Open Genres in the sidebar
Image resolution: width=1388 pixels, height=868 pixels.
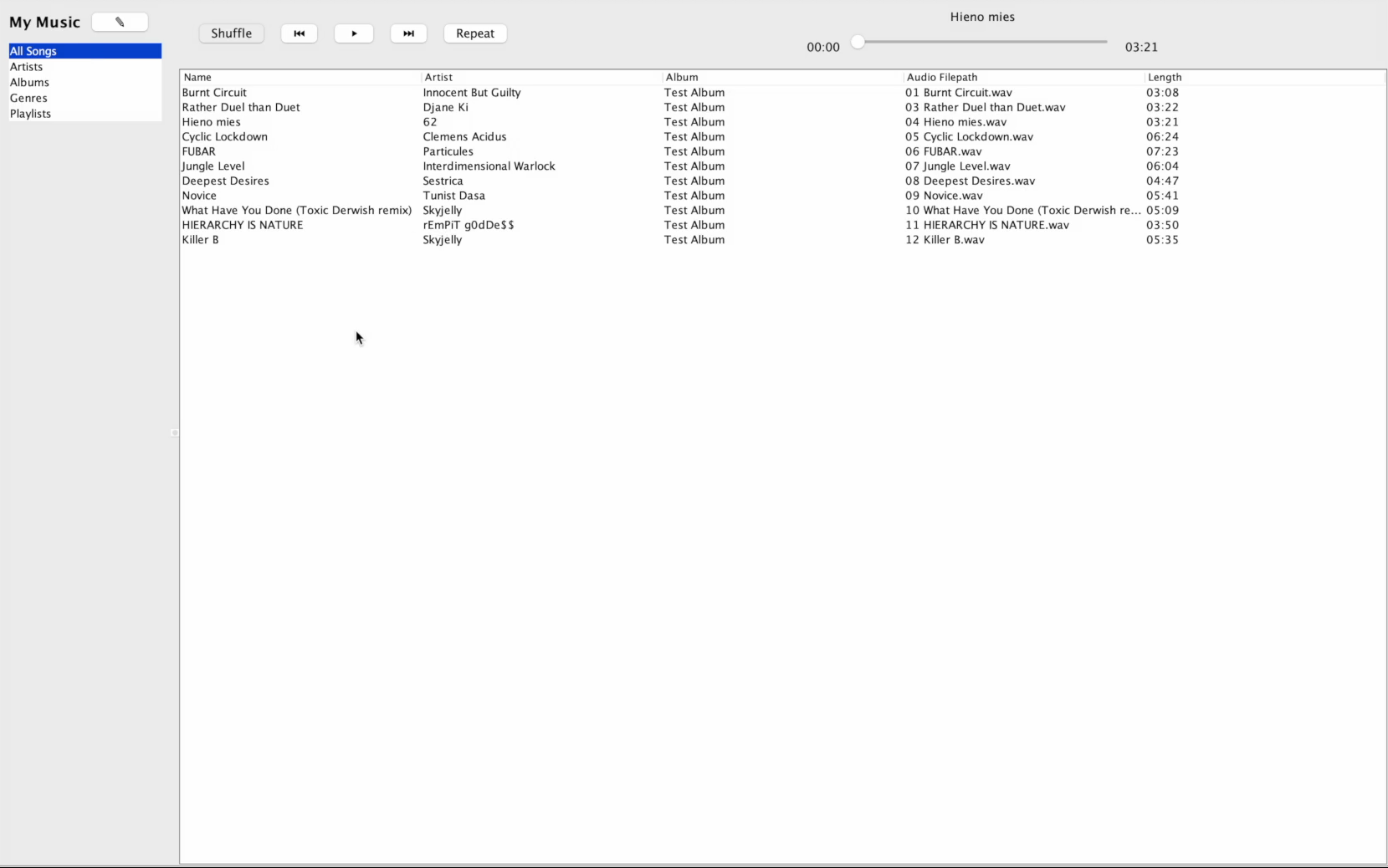28,98
